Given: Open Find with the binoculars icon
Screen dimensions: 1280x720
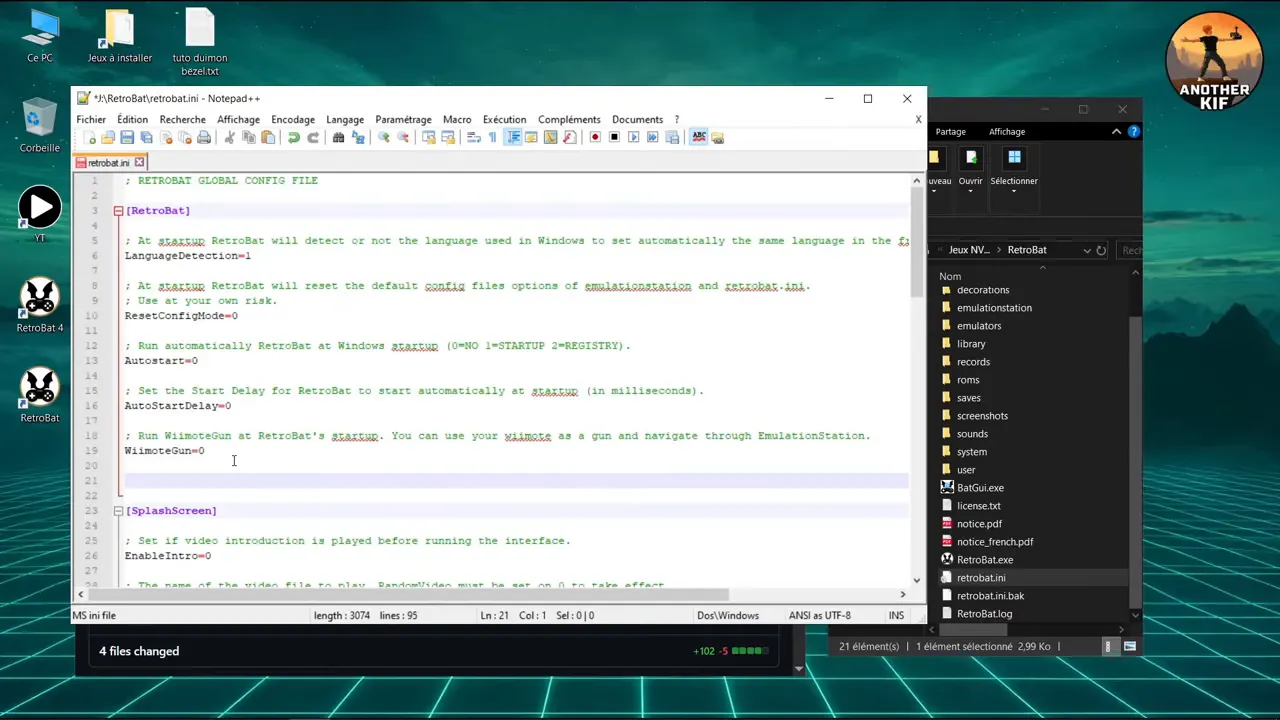Looking at the screenshot, I should [338, 138].
